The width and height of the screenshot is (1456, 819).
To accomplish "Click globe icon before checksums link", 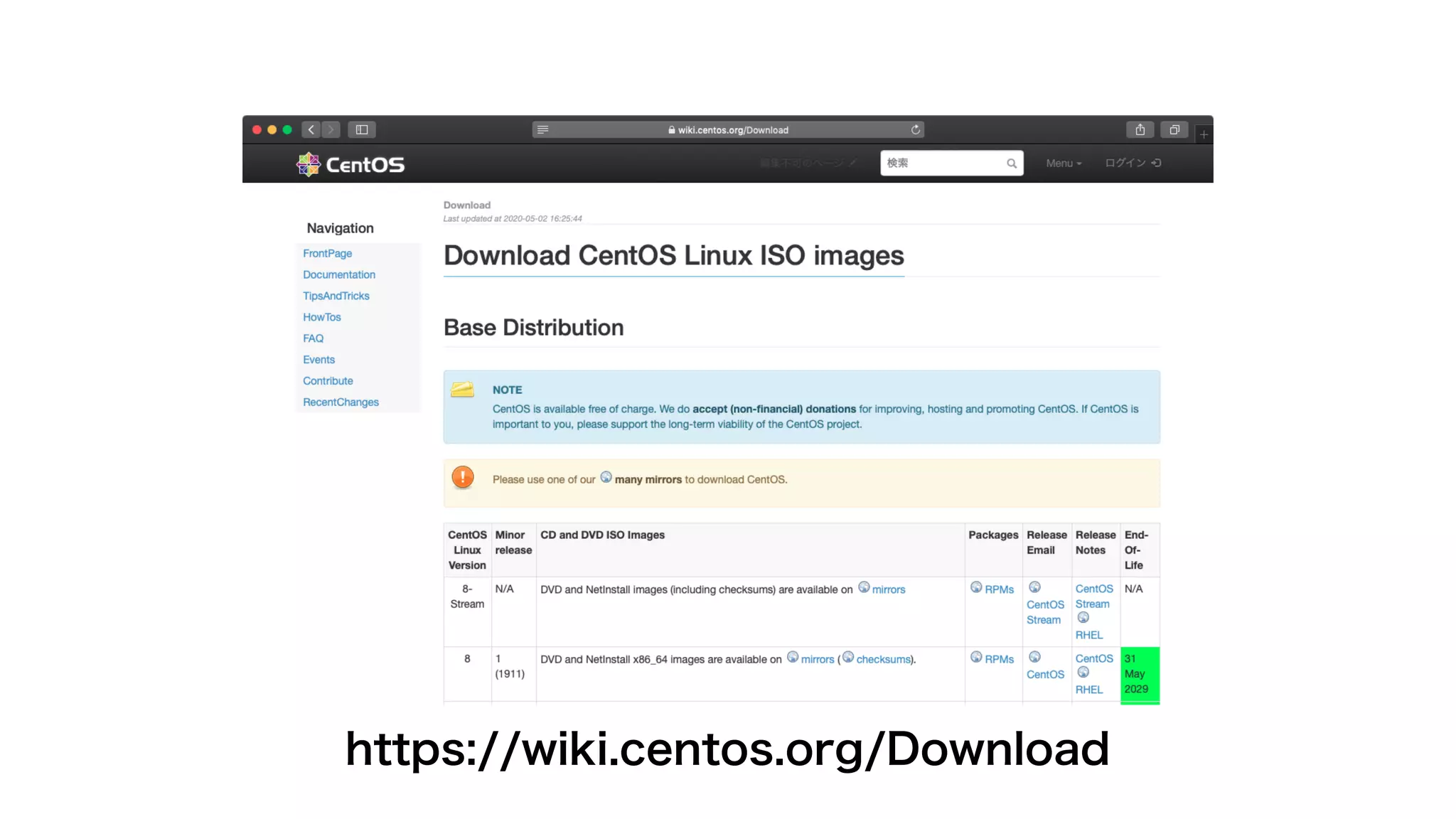I will click(x=848, y=657).
